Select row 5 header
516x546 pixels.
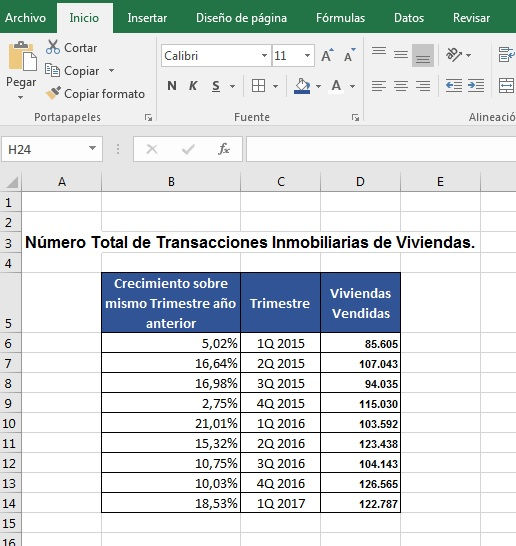(x=10, y=303)
